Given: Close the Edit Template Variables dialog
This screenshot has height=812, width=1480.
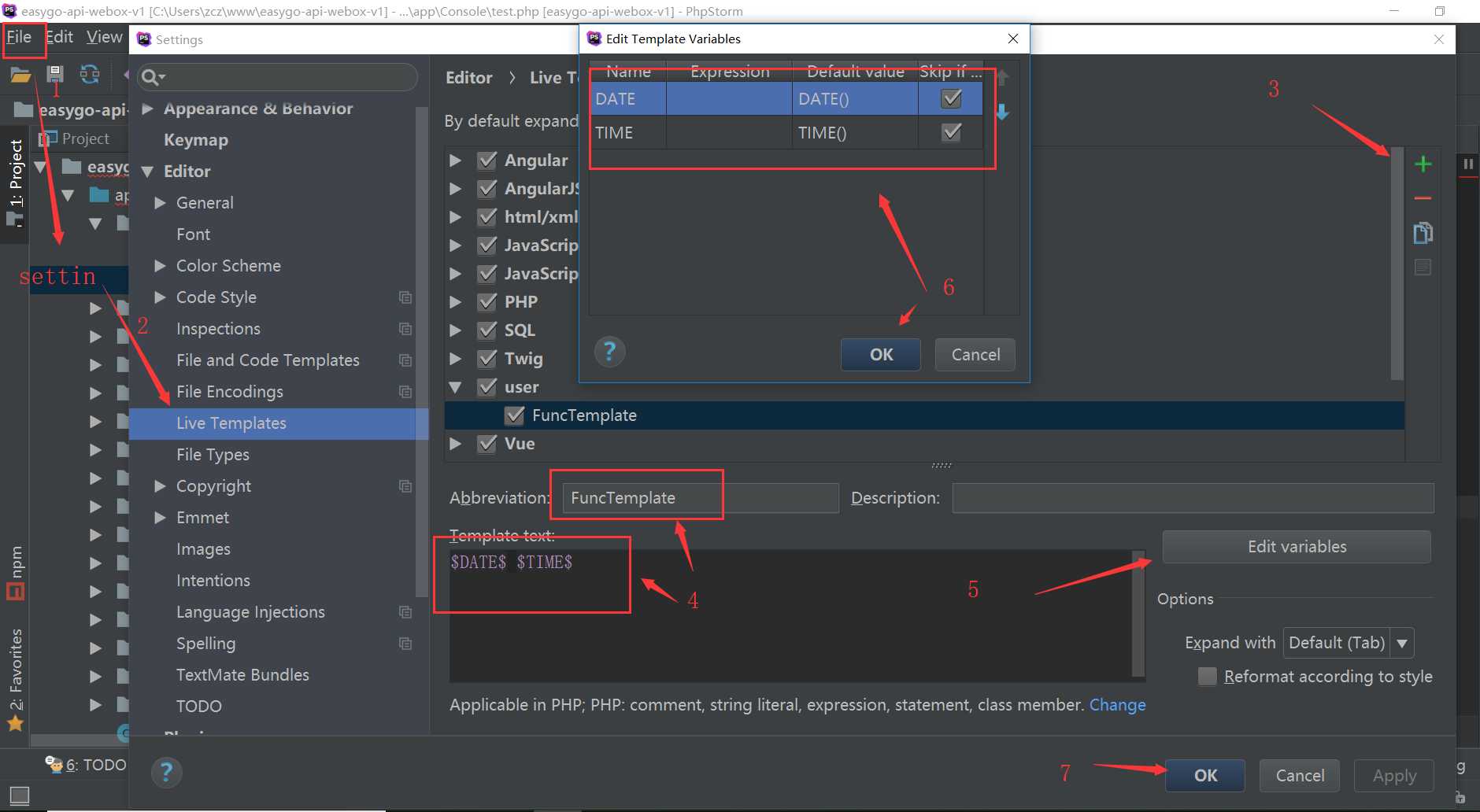Looking at the screenshot, I should pyautogui.click(x=1013, y=39).
